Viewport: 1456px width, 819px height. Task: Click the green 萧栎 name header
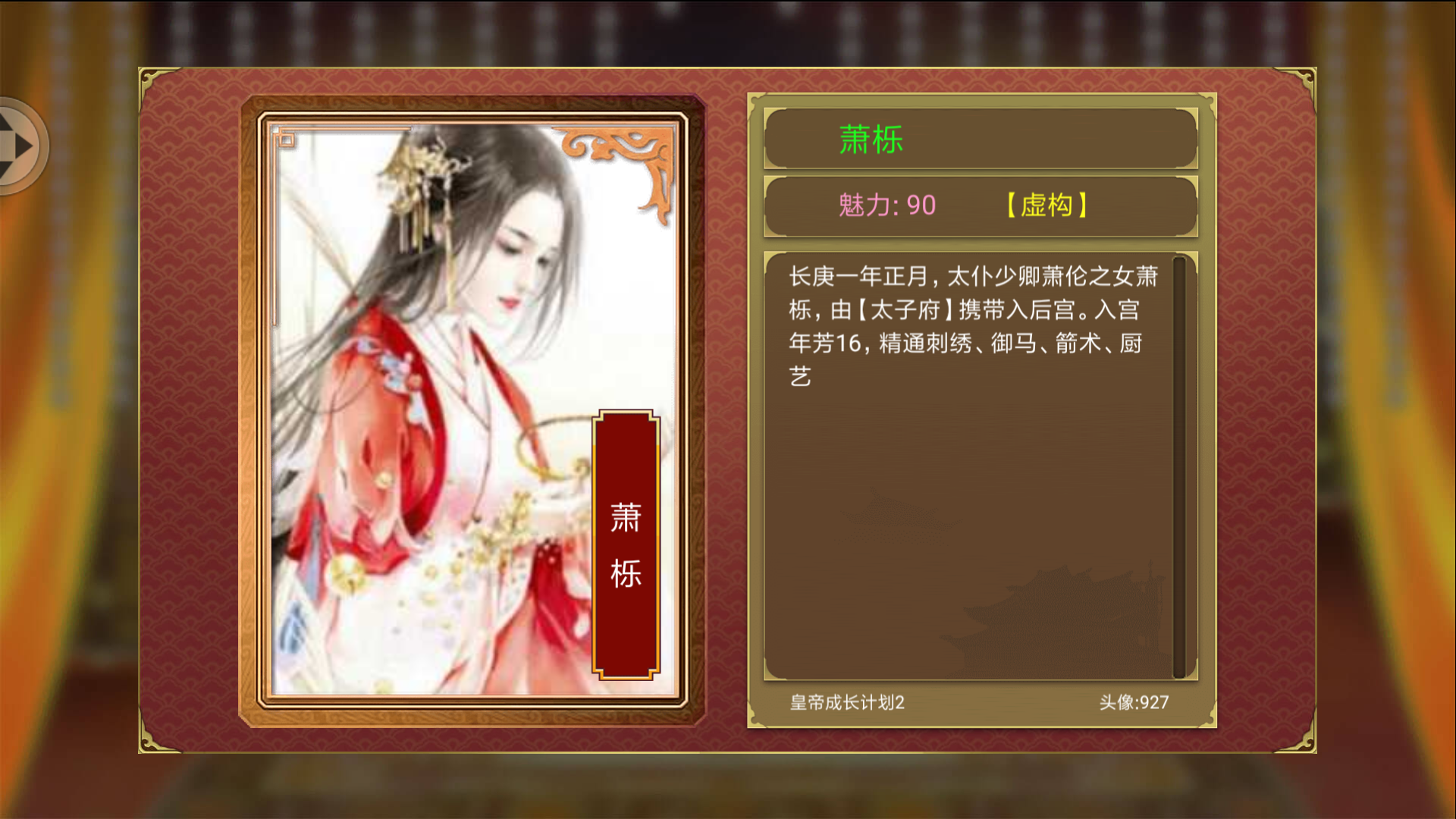[x=871, y=140]
